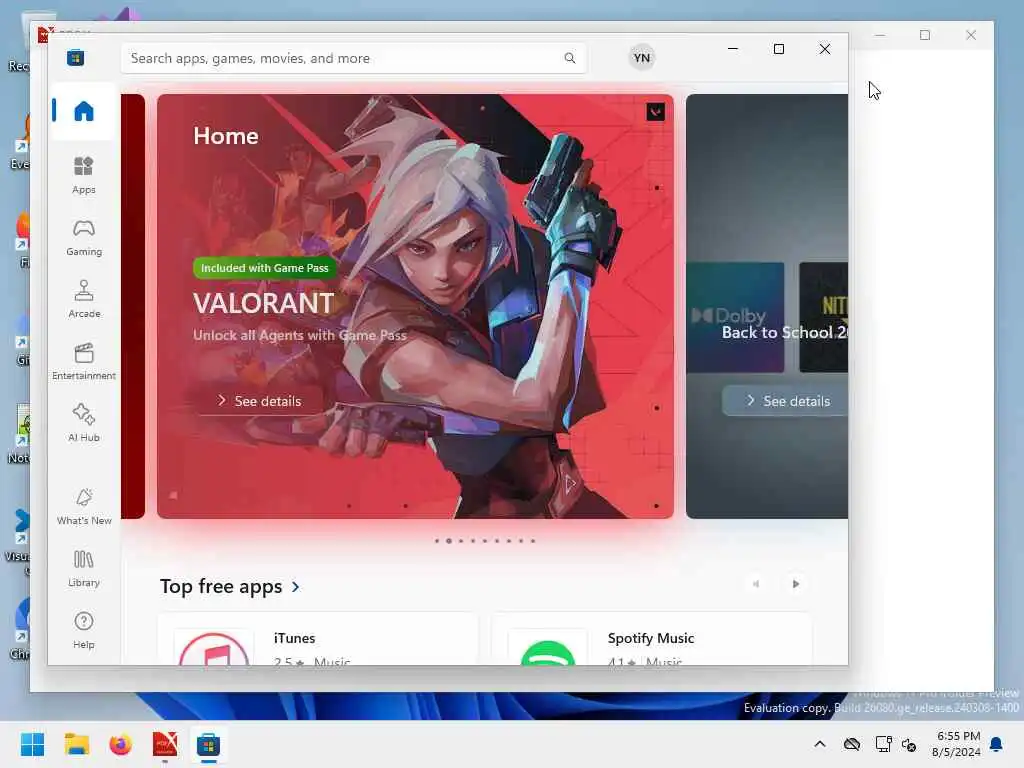
Task: Click the cloud sync tray icon
Action: point(852,744)
